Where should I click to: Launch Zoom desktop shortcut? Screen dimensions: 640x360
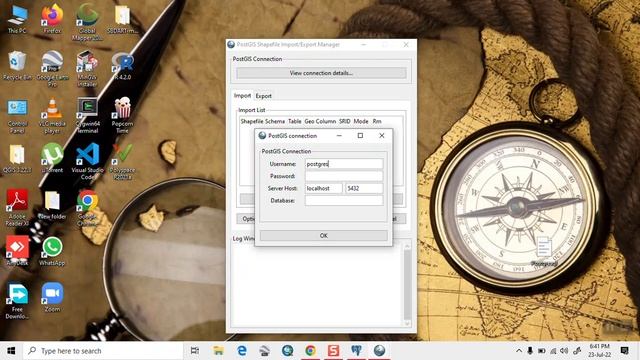(x=52, y=297)
